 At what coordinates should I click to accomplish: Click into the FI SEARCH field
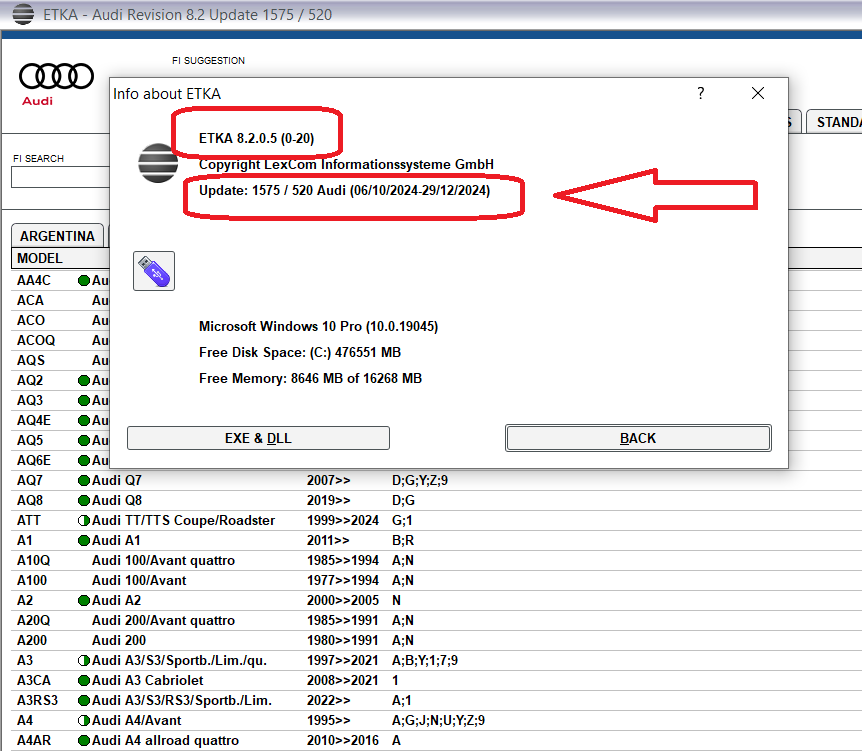click(x=60, y=177)
